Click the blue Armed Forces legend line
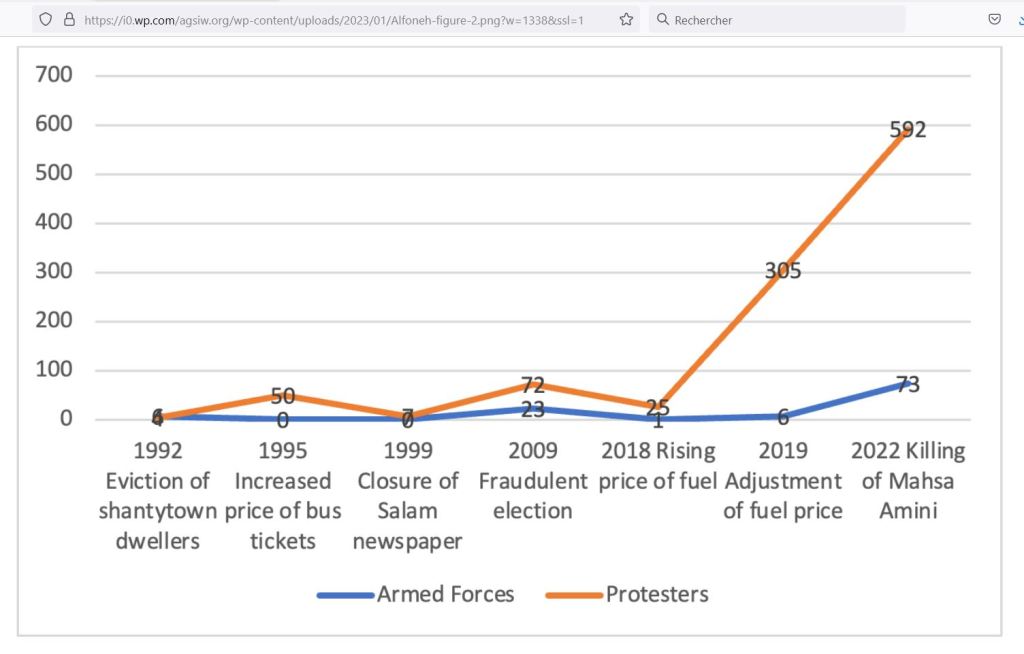The height and width of the screenshot is (654, 1024). [345, 595]
